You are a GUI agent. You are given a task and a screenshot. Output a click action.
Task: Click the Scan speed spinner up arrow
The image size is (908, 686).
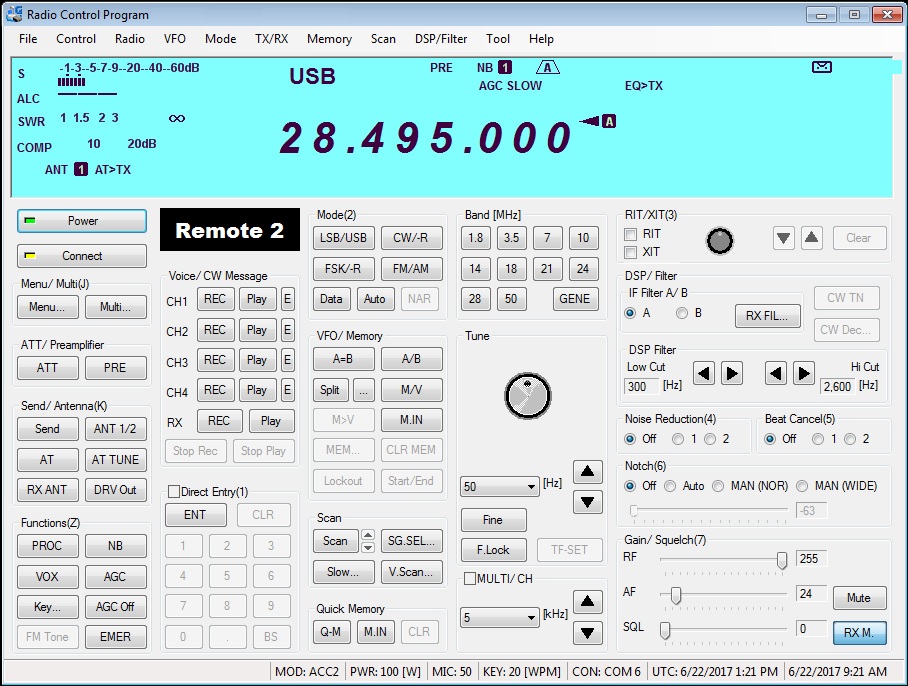368,535
